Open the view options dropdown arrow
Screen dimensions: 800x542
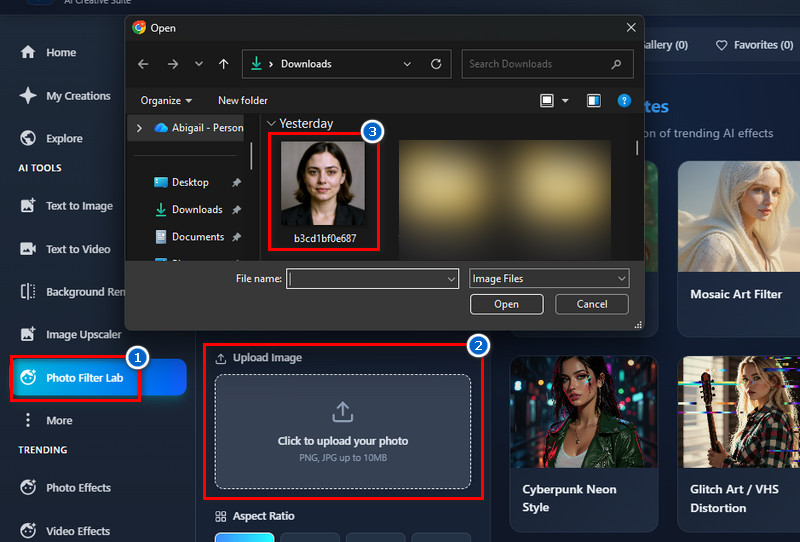click(565, 101)
